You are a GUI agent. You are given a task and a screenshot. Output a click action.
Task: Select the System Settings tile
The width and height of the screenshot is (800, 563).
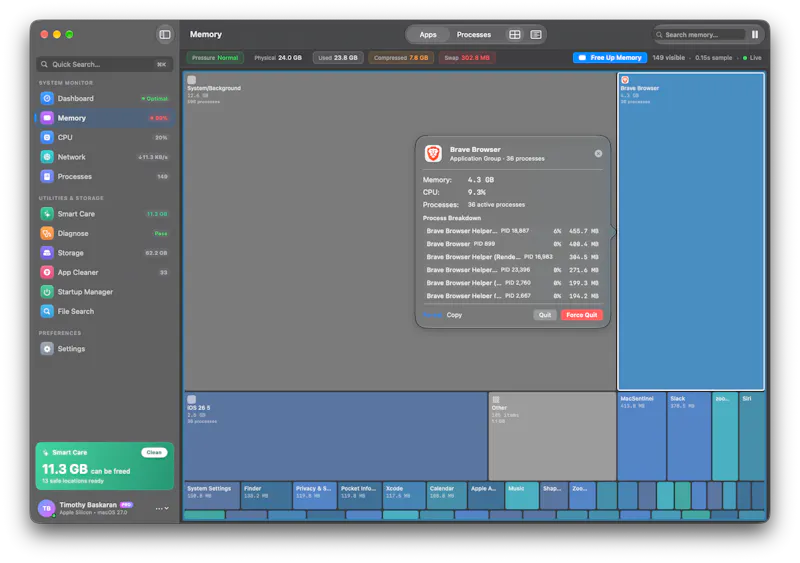point(212,495)
